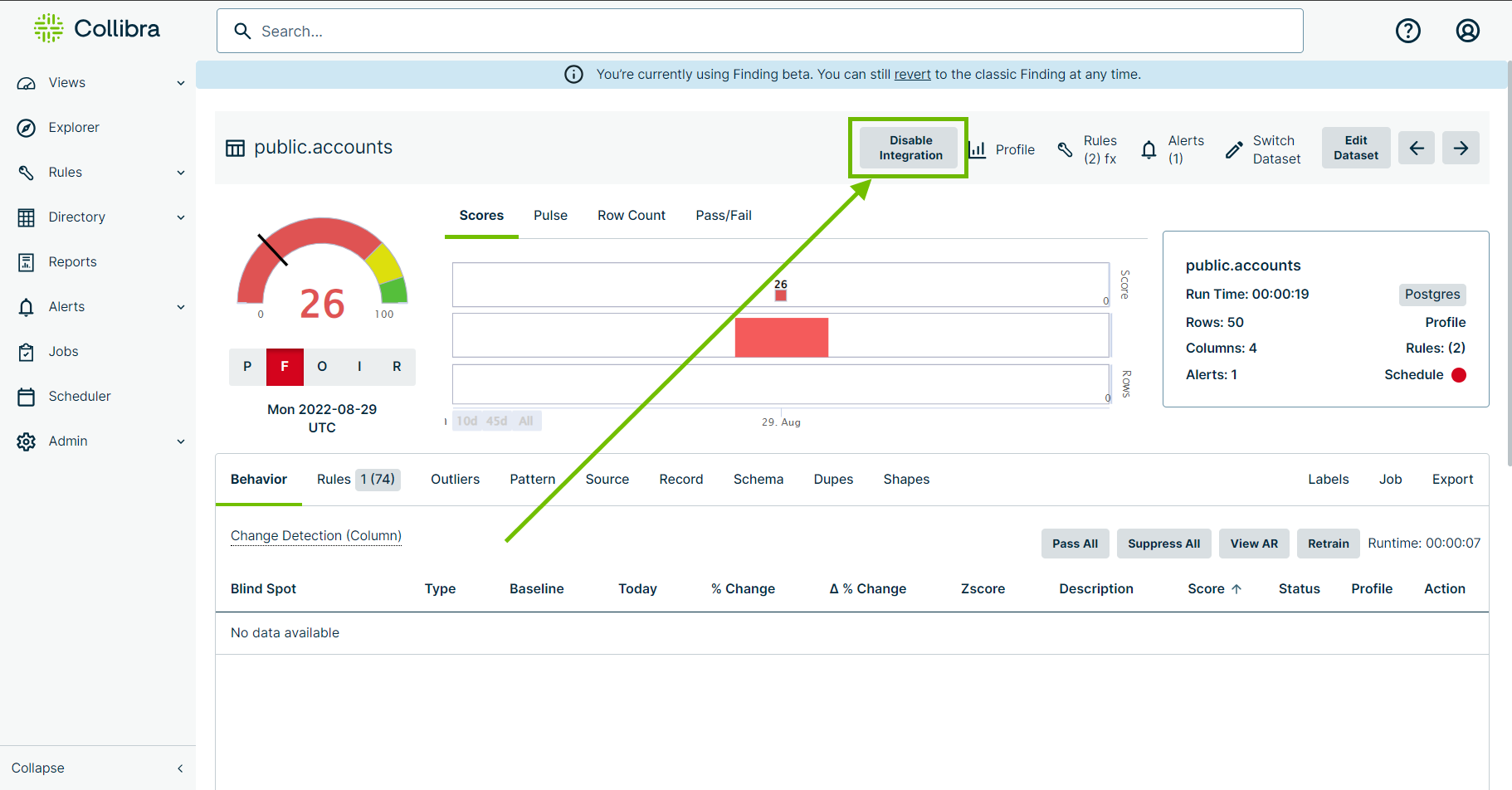Expand the Views sidebar section
The width and height of the screenshot is (1512, 790).
pos(67,82)
